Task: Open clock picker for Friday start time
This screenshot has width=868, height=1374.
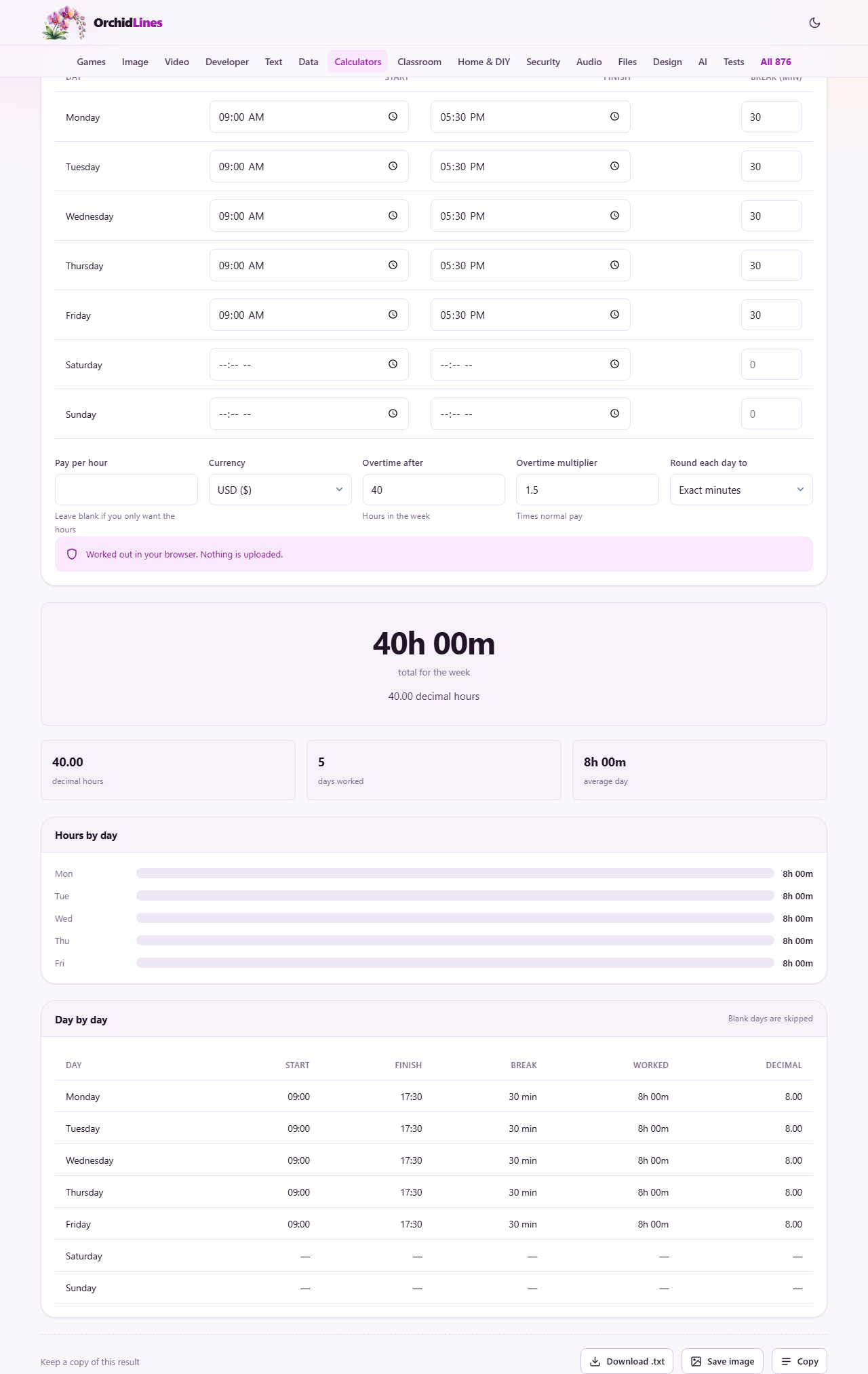Action: [x=393, y=315]
